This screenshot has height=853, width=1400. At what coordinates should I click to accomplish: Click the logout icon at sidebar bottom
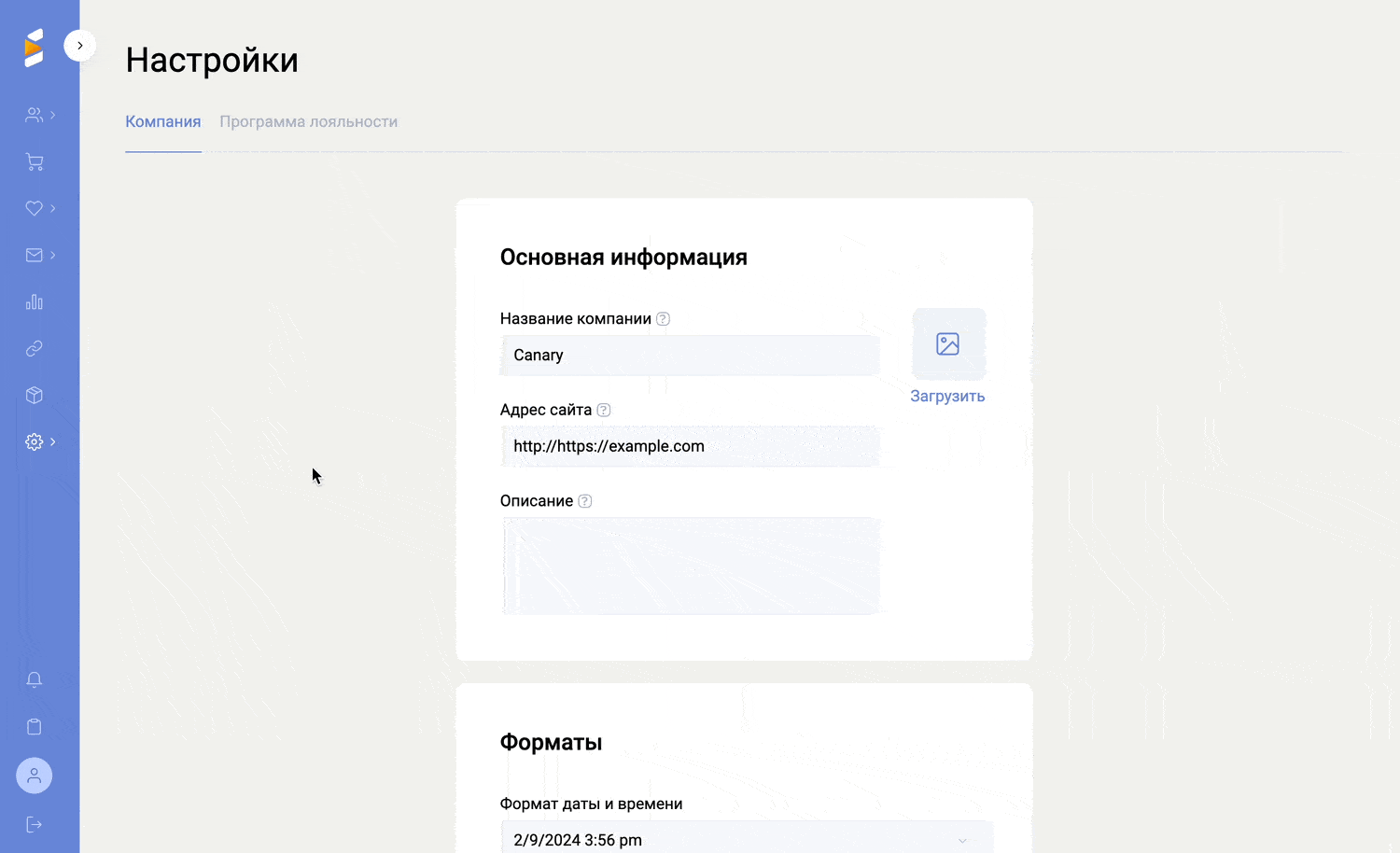(x=35, y=824)
